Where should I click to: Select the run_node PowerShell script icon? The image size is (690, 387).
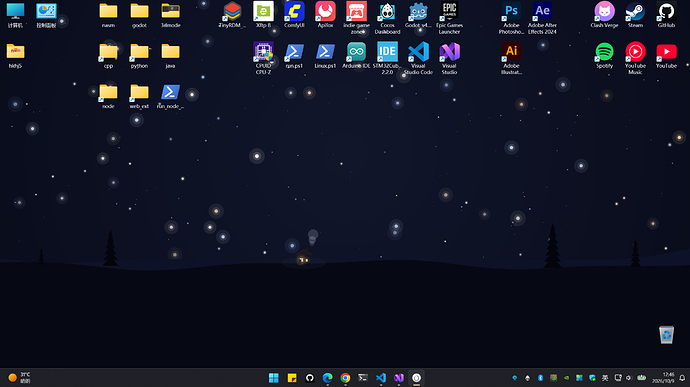pos(170,96)
